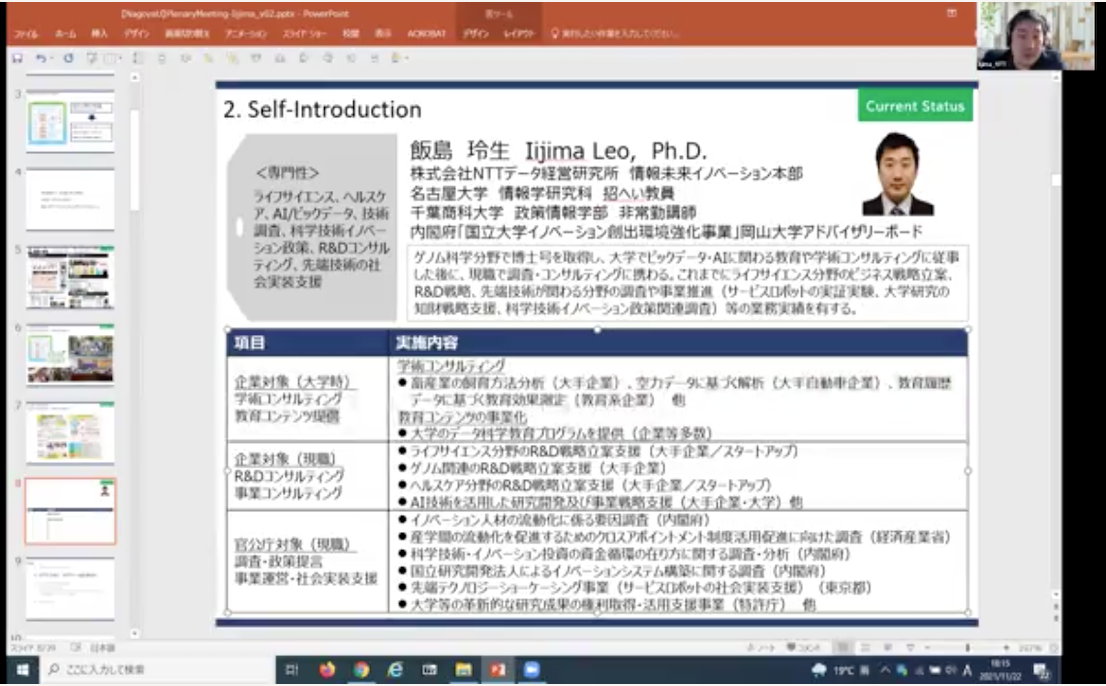This screenshot has height=686, width=1106.
Task: Open Firefox from the Windows taskbar
Action: [x=326, y=670]
